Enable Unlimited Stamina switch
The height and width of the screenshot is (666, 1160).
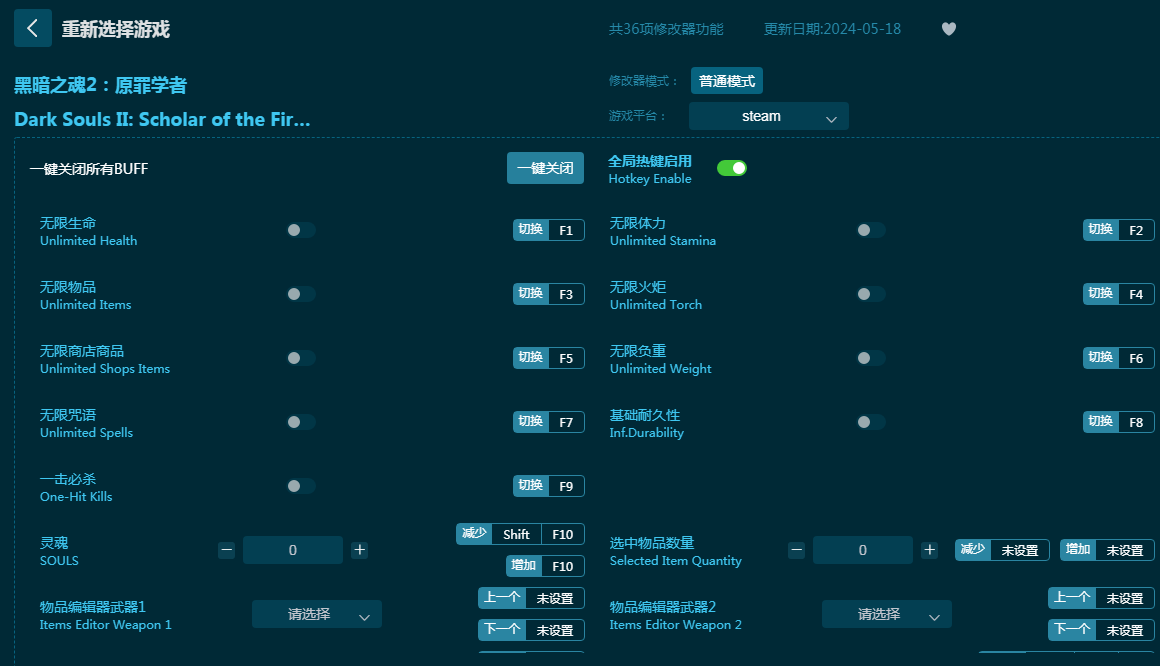pos(871,230)
